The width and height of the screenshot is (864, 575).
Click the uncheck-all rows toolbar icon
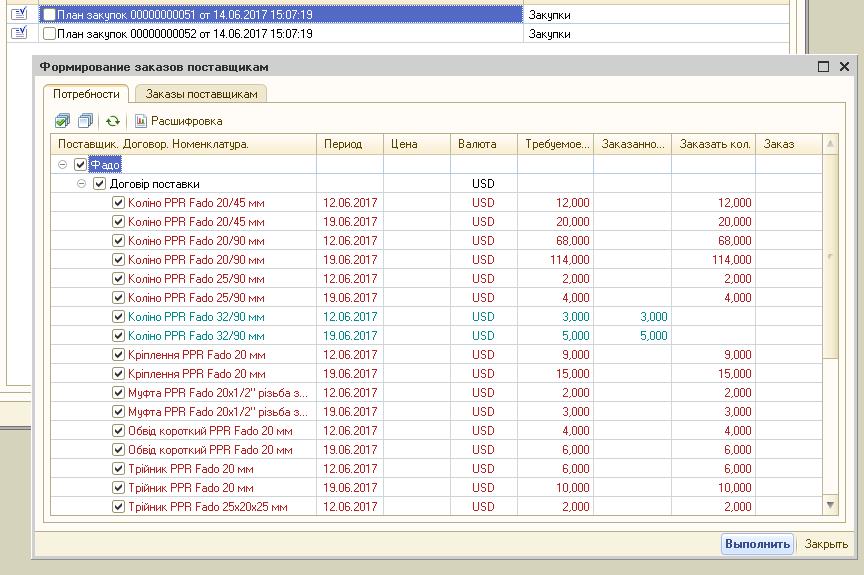(x=86, y=121)
